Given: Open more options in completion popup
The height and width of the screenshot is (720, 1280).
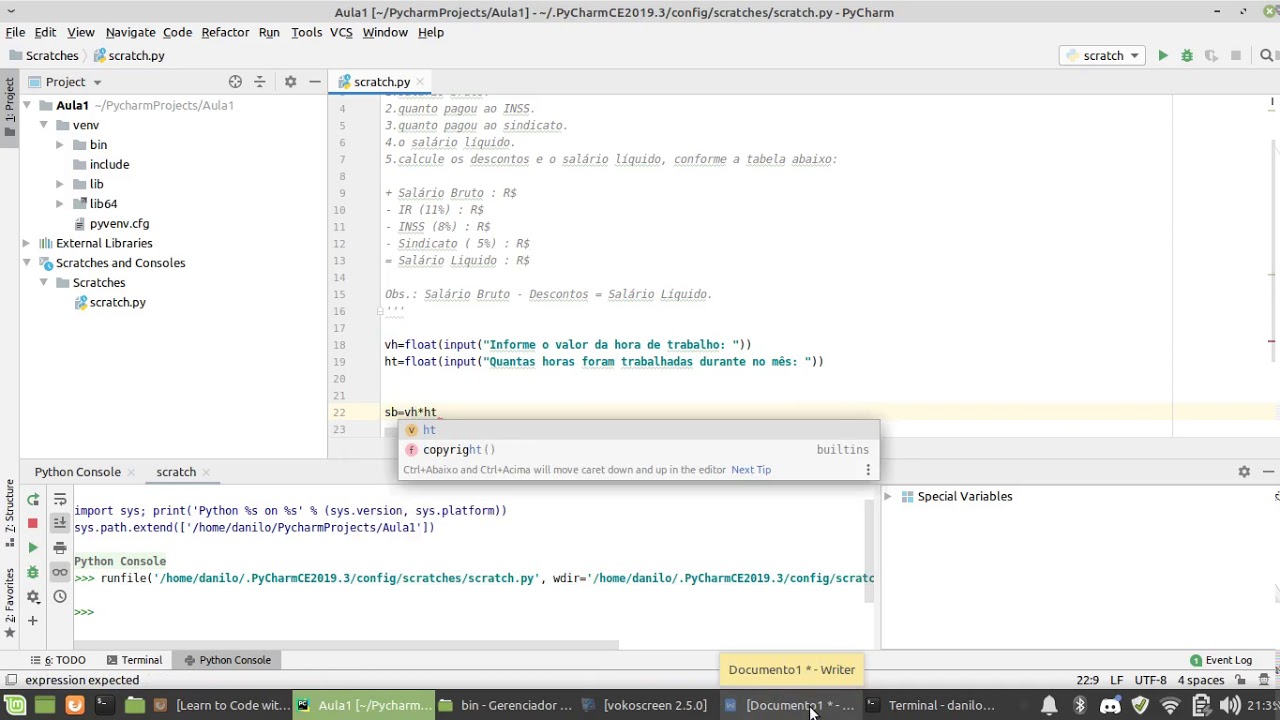Looking at the screenshot, I should [x=867, y=470].
